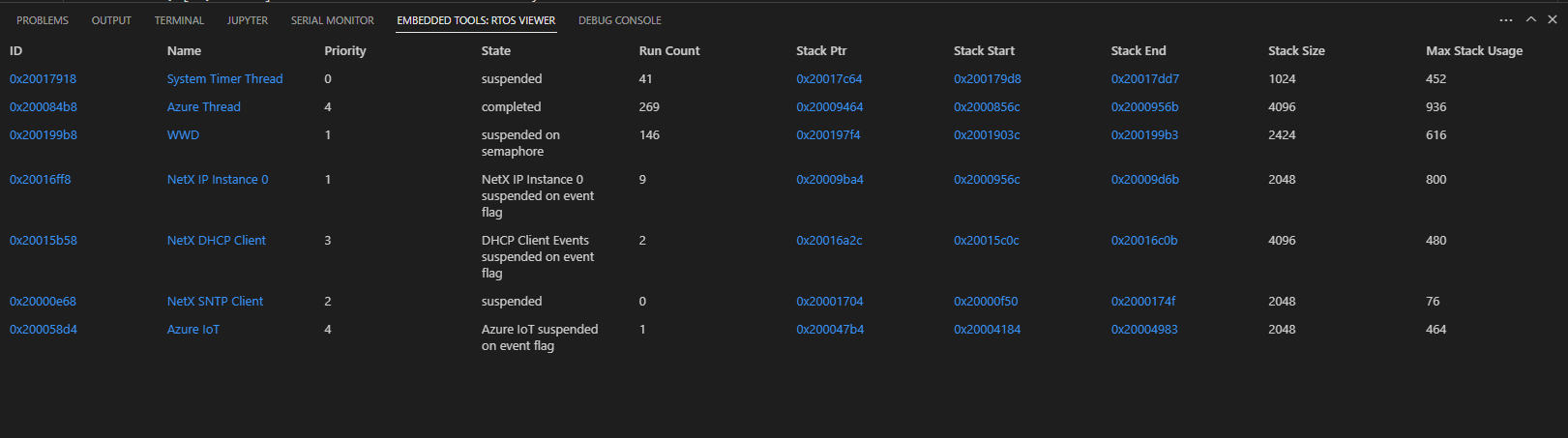Open stack pointer address 0x20009464

(829, 107)
